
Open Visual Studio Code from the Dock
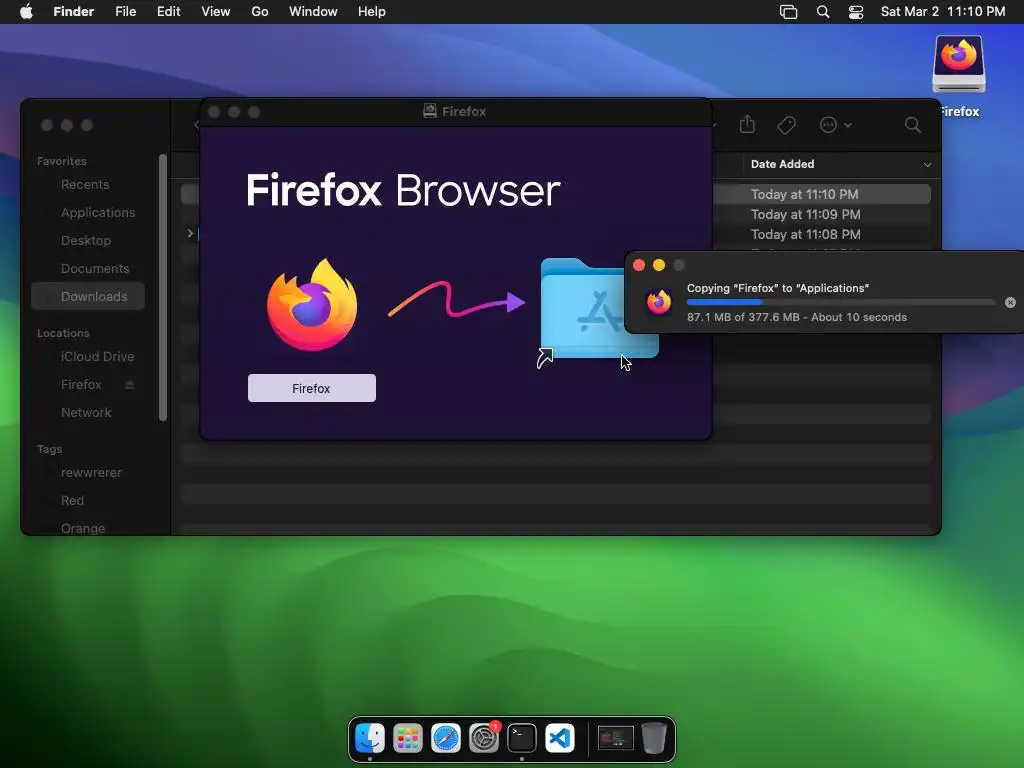560,739
